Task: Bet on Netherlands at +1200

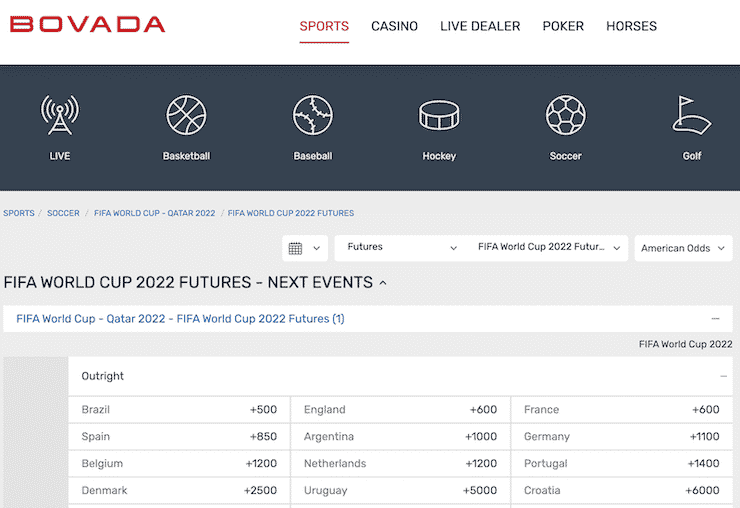Action: pyautogui.click(x=400, y=463)
